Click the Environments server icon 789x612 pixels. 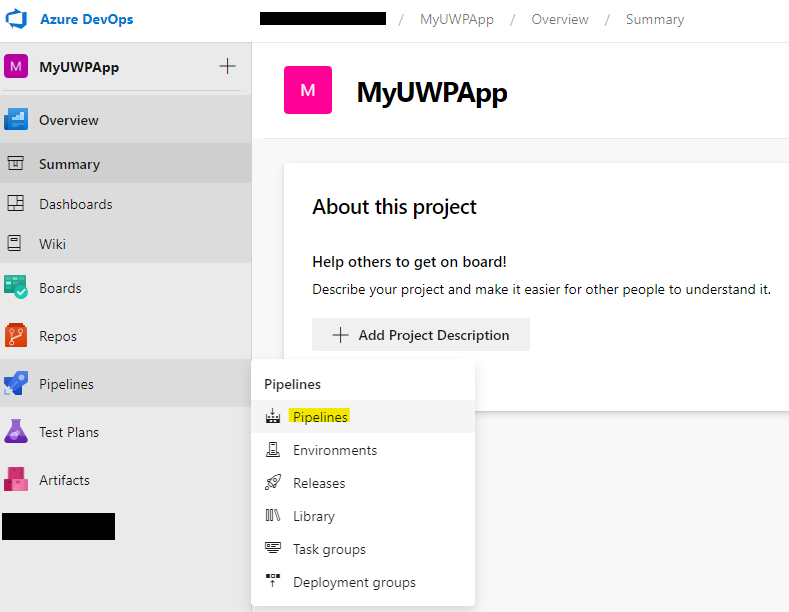click(273, 449)
